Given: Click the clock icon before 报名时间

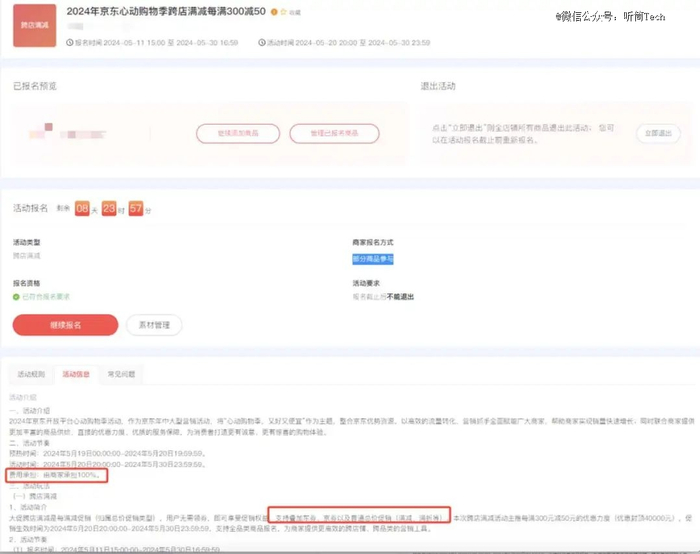Looking at the screenshot, I should [x=70, y=42].
